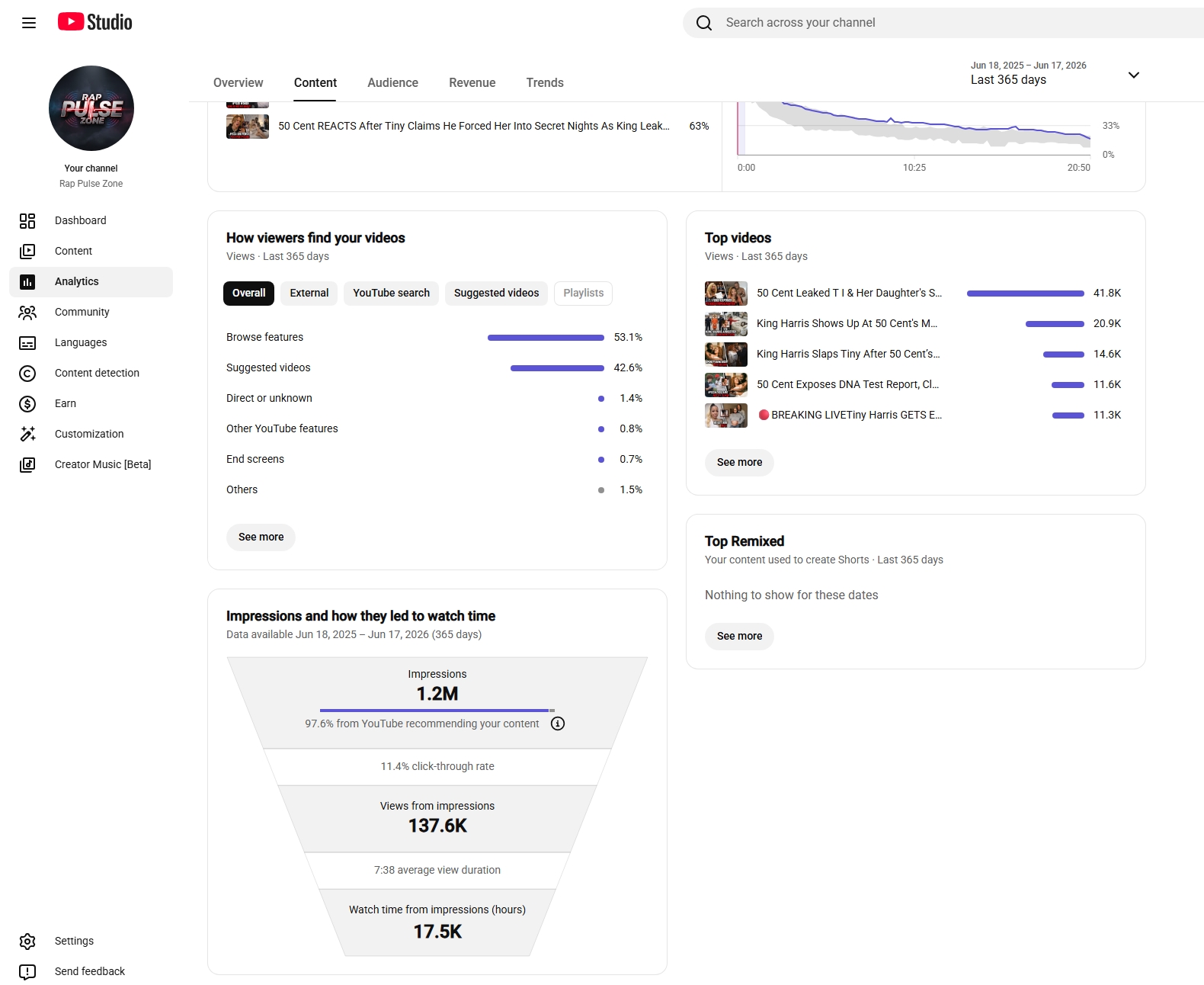
Task: Click Send feedback label
Action: coord(90,971)
